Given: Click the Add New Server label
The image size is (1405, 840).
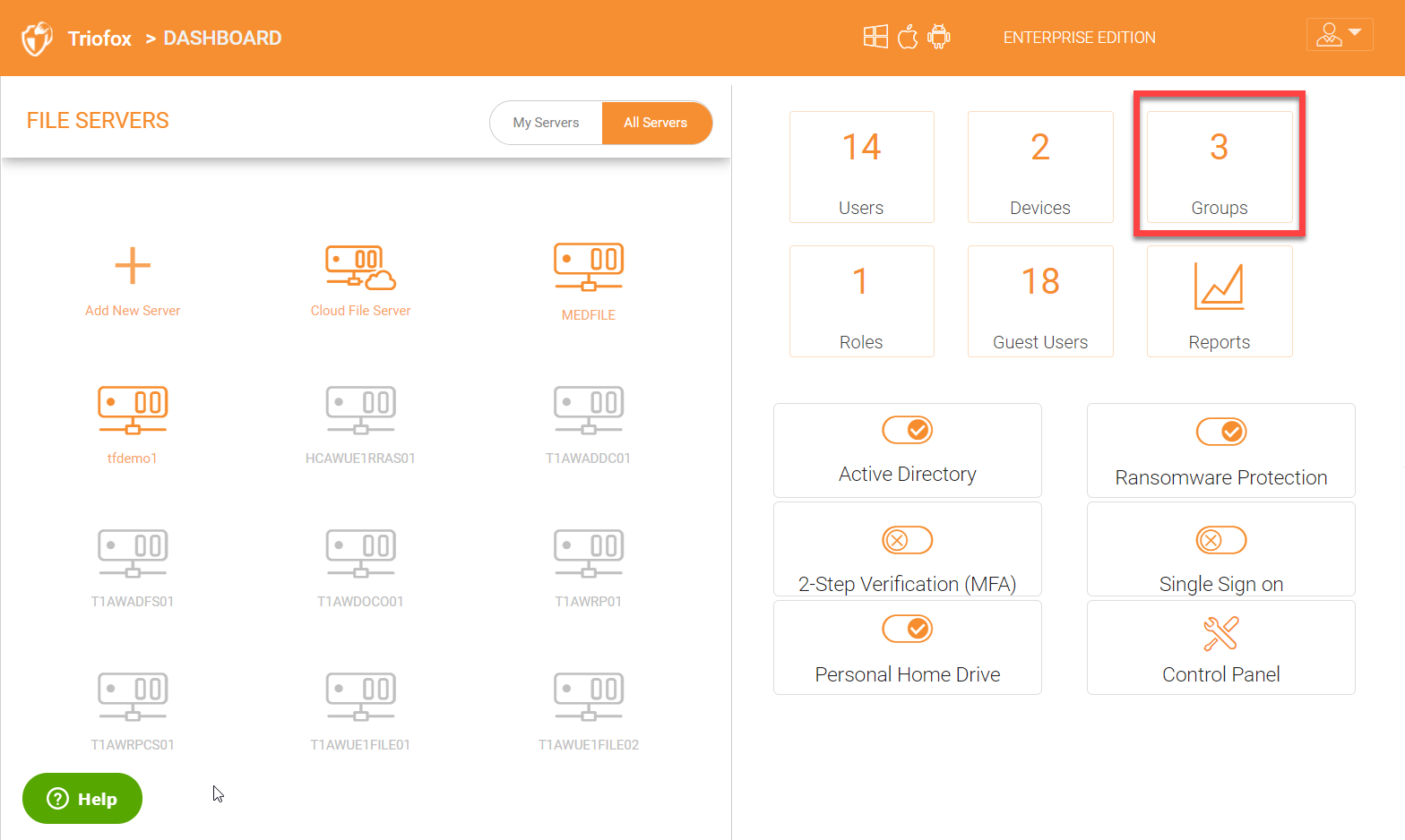Looking at the screenshot, I should click(x=133, y=311).
